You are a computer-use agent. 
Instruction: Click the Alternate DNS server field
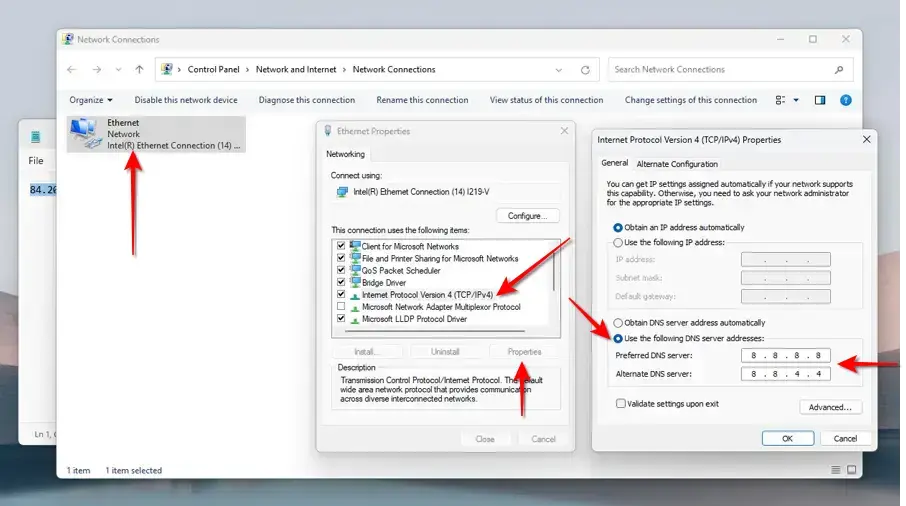pos(786,374)
